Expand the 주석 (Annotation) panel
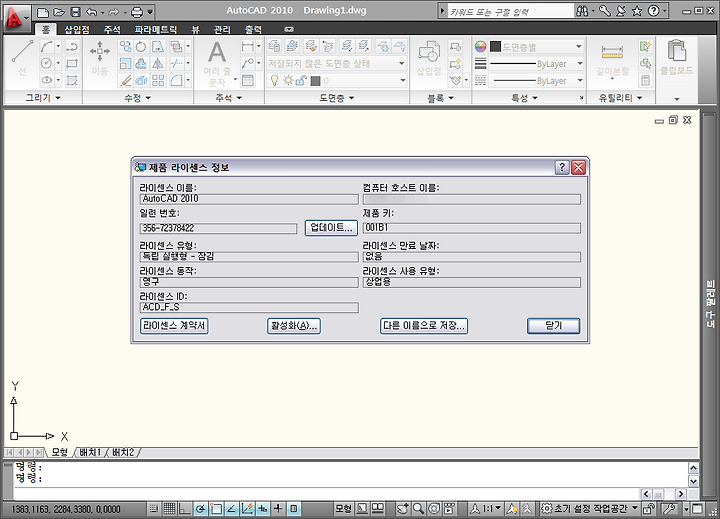Viewport: 720px width, 519px height. click(229, 98)
